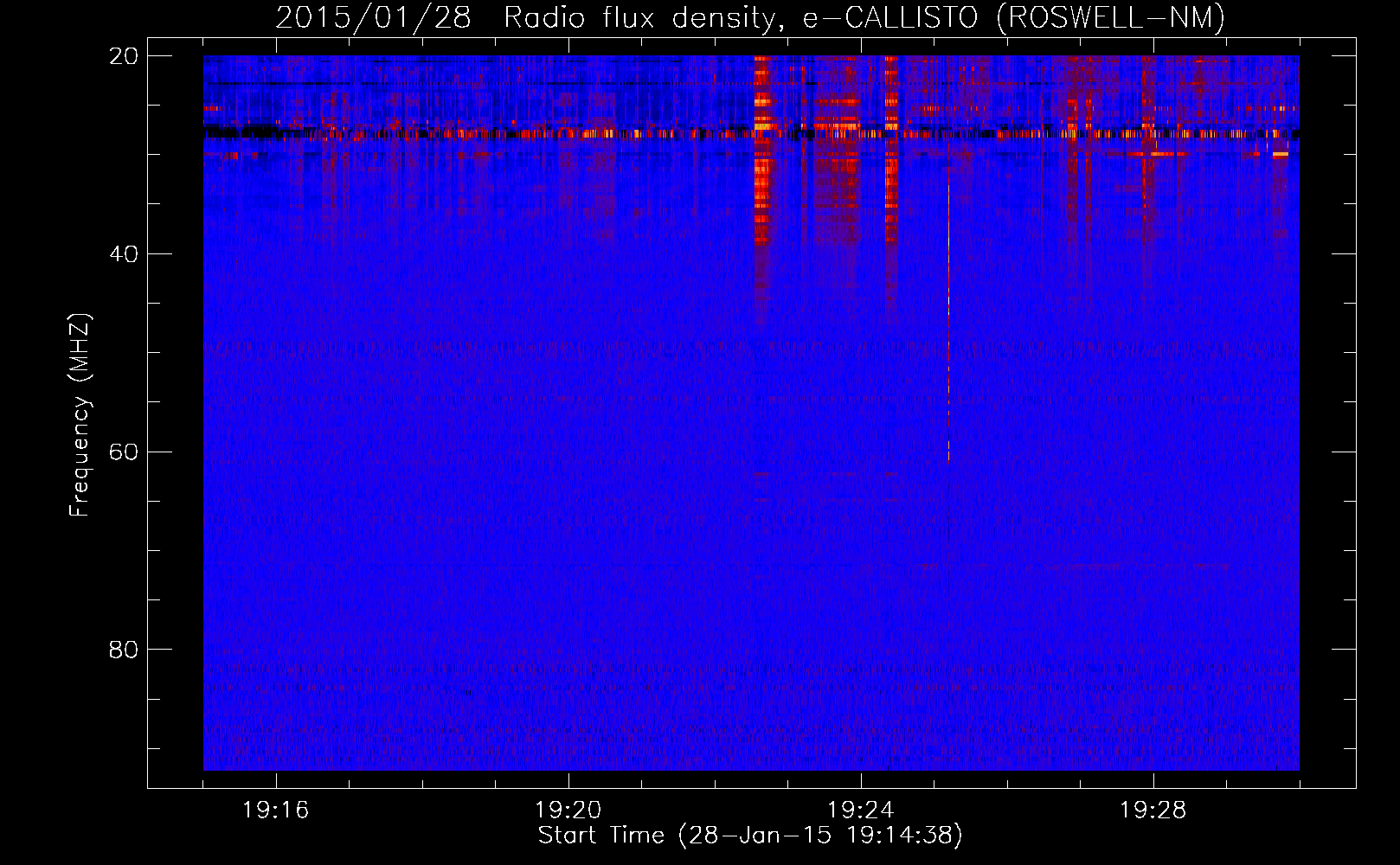
Task: Select the 80 frequency tick label
Action: (x=124, y=650)
